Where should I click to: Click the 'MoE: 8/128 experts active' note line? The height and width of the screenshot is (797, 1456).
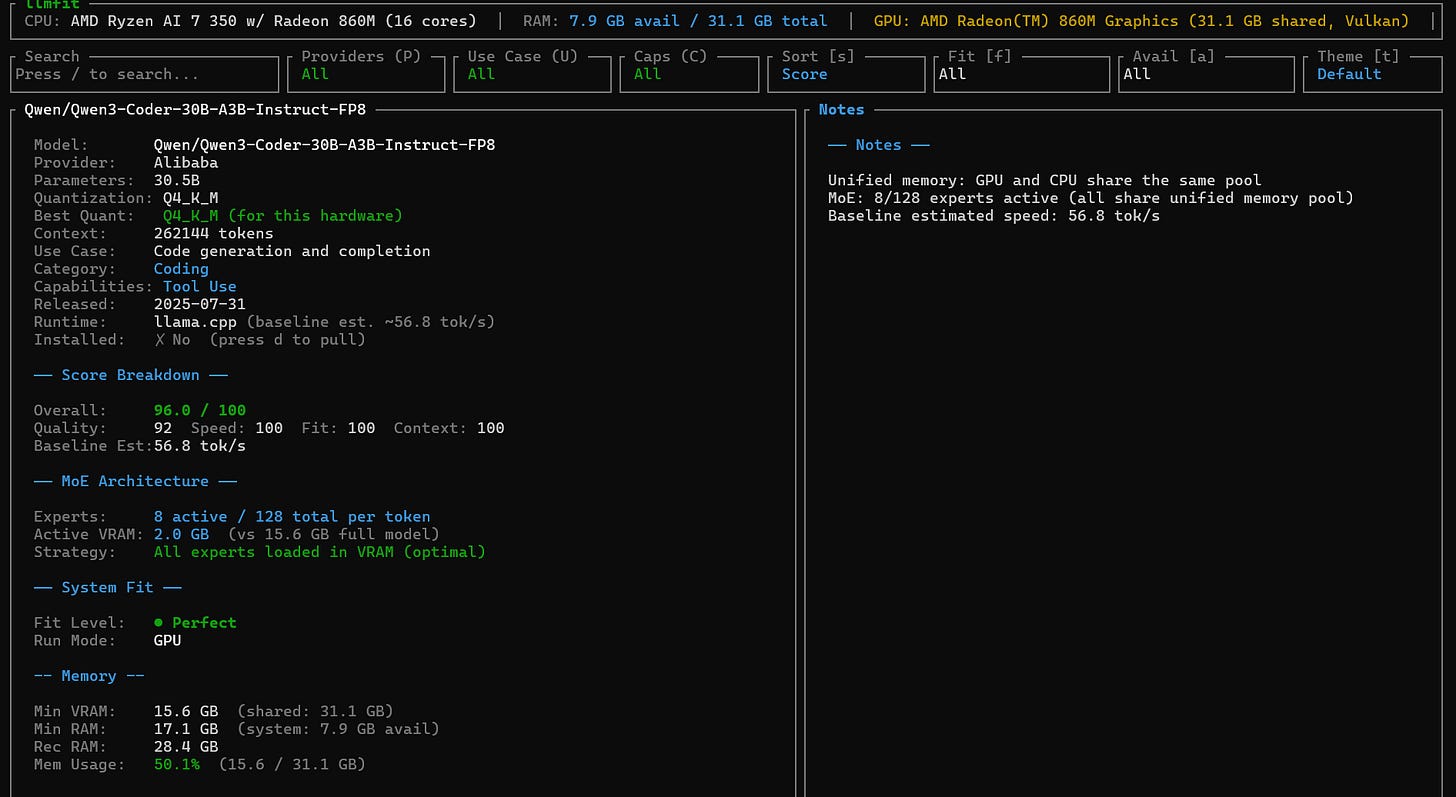(x=1091, y=198)
